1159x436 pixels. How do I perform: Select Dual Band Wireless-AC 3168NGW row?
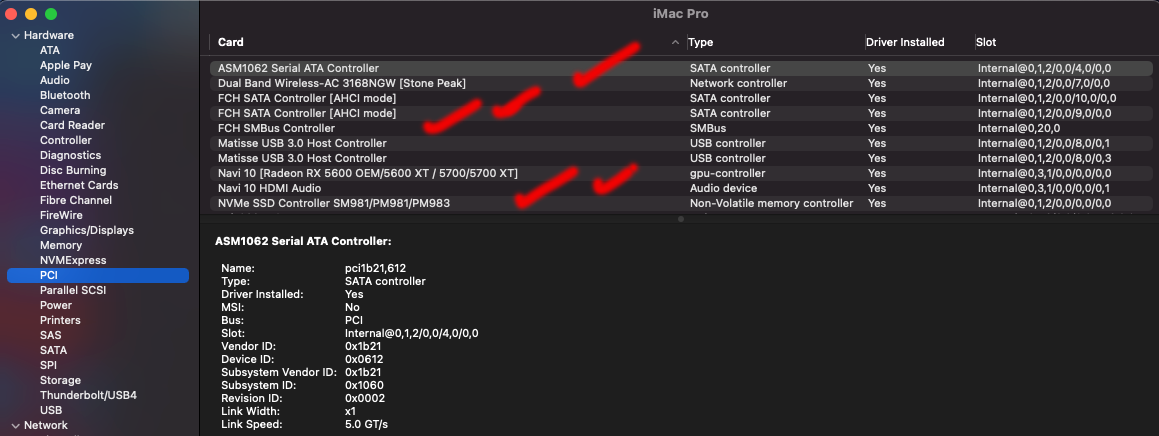coord(341,83)
